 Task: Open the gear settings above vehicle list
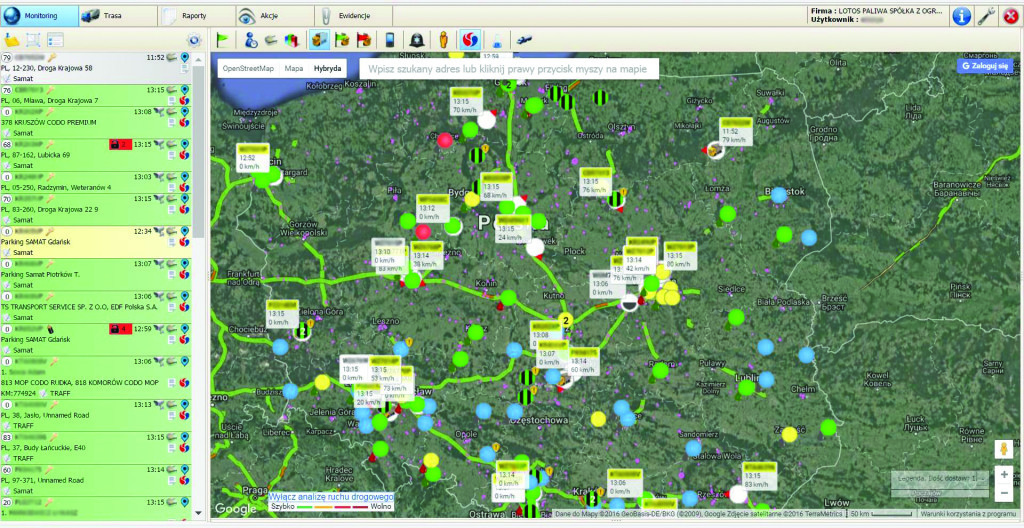pos(195,40)
